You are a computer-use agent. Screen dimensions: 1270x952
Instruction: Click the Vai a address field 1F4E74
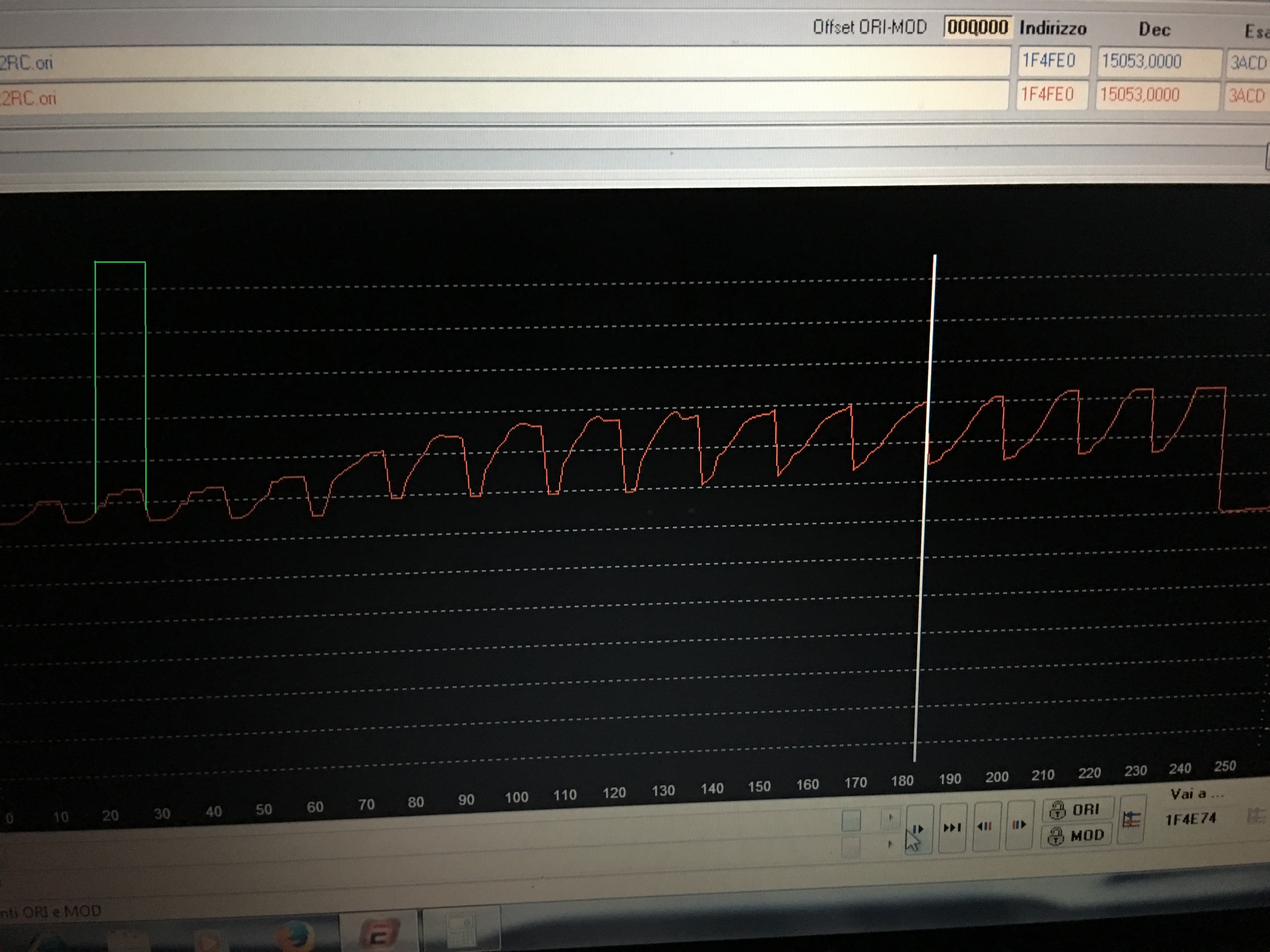click(1191, 819)
